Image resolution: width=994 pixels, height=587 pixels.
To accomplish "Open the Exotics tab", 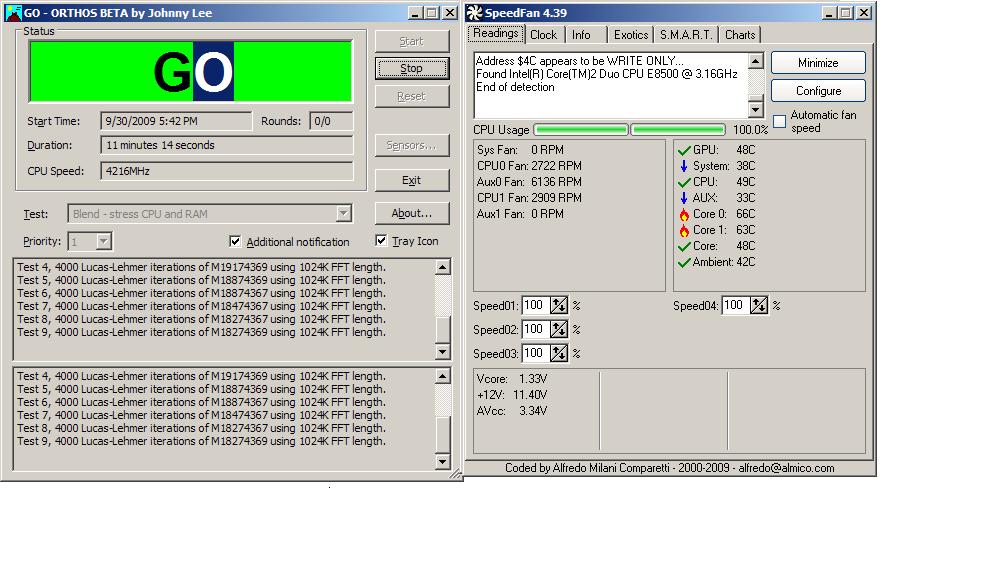I will click(631, 35).
